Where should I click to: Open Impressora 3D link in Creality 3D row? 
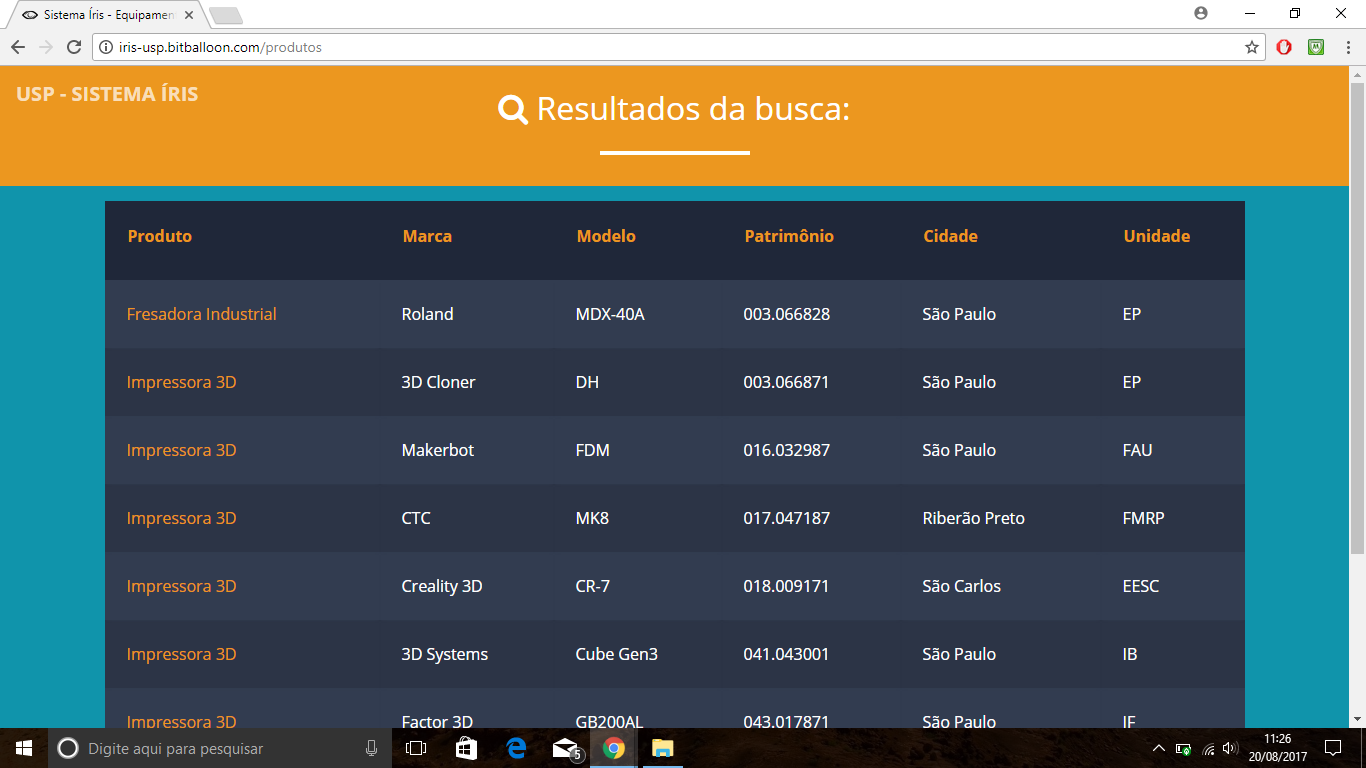[x=181, y=586]
